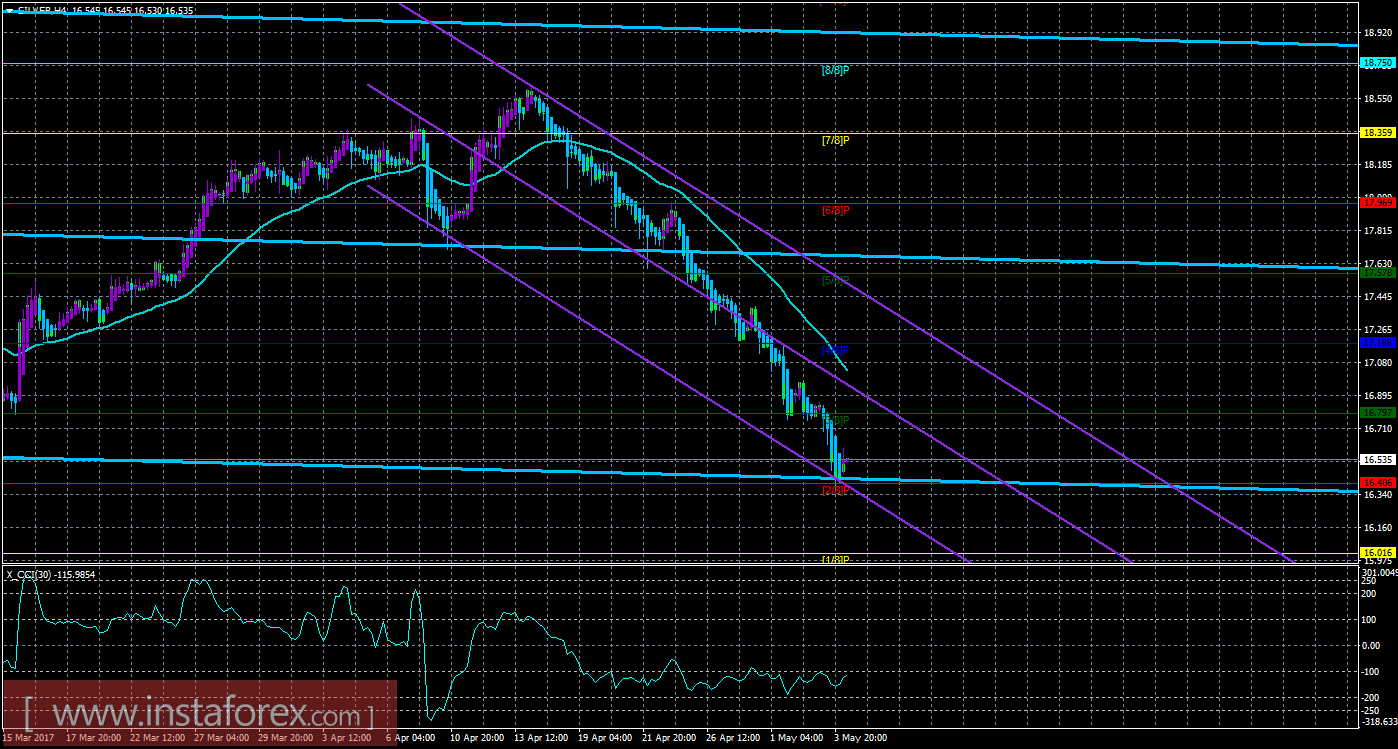Image resolution: width=1398 pixels, height=749 pixels.
Task: Select the [8/8]P Murrey level label
Action: tap(835, 70)
